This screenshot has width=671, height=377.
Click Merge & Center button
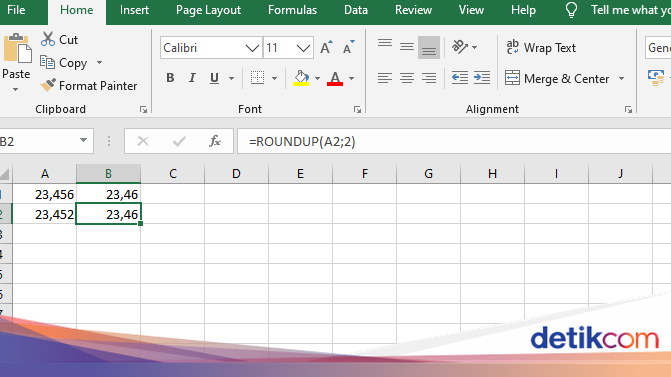click(557, 79)
